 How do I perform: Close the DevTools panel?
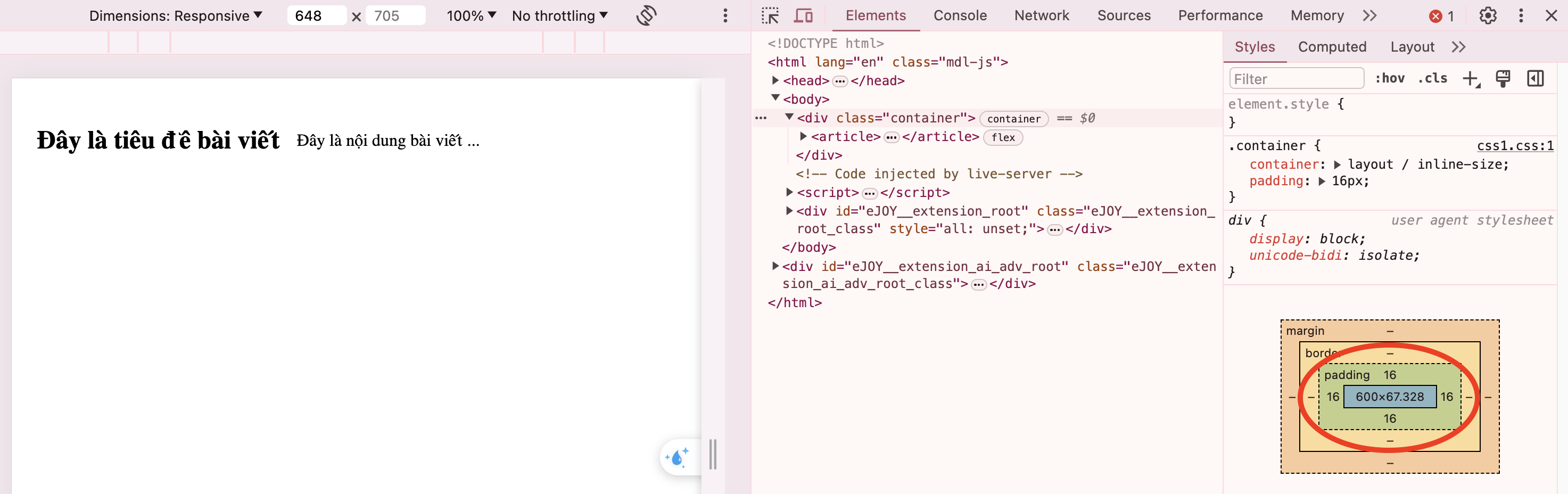pos(1552,16)
